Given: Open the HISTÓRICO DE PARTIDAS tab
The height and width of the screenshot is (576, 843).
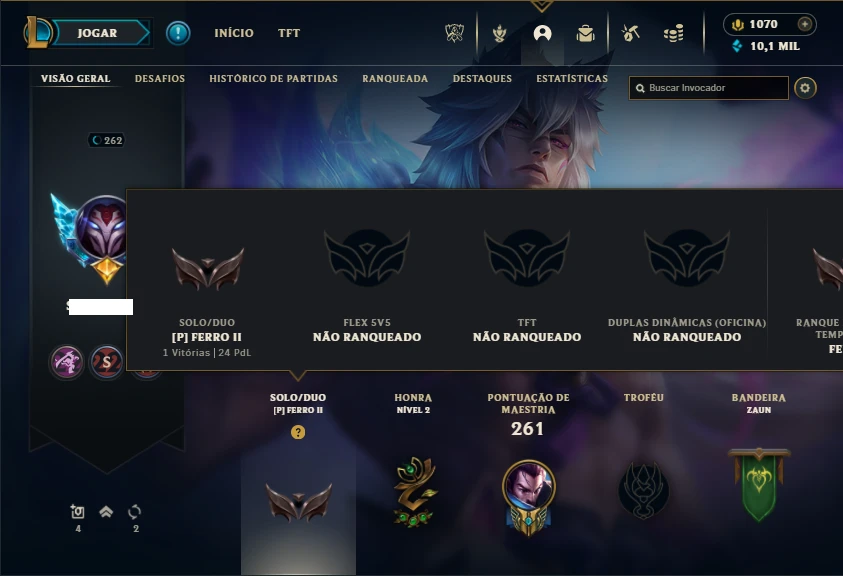Looking at the screenshot, I should pyautogui.click(x=273, y=79).
